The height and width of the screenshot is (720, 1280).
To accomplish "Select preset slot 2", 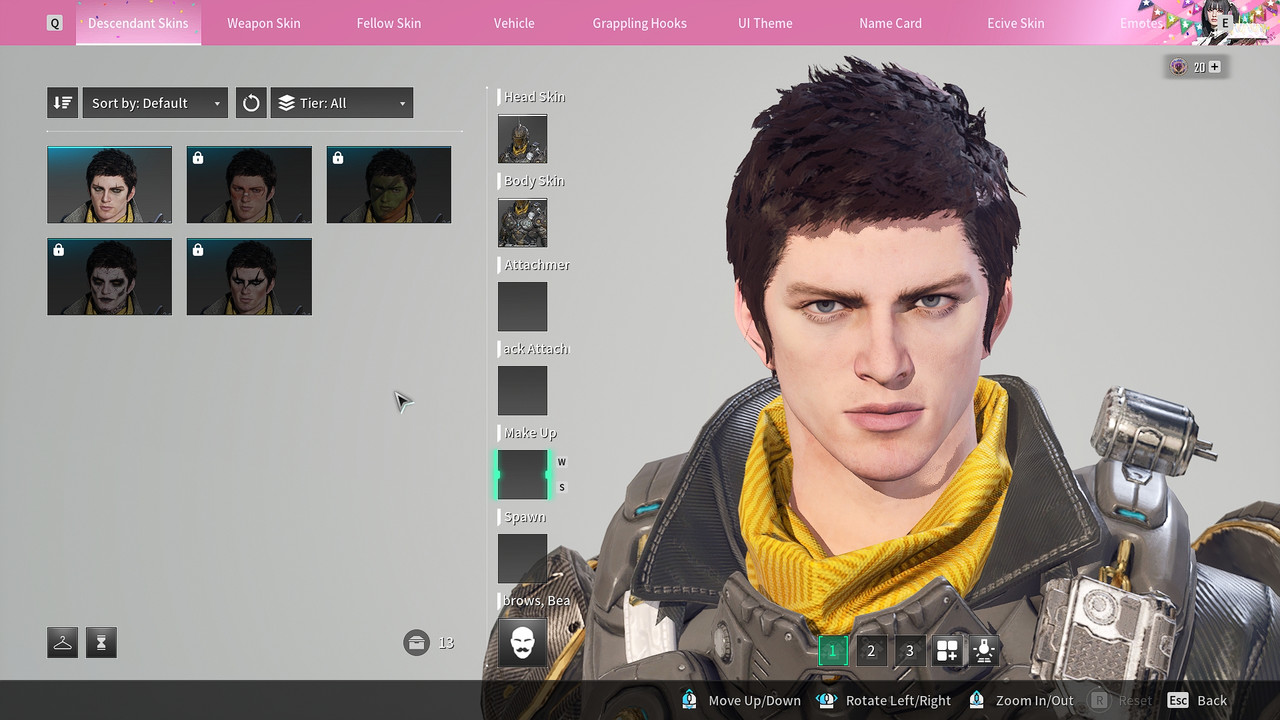I will [871, 651].
